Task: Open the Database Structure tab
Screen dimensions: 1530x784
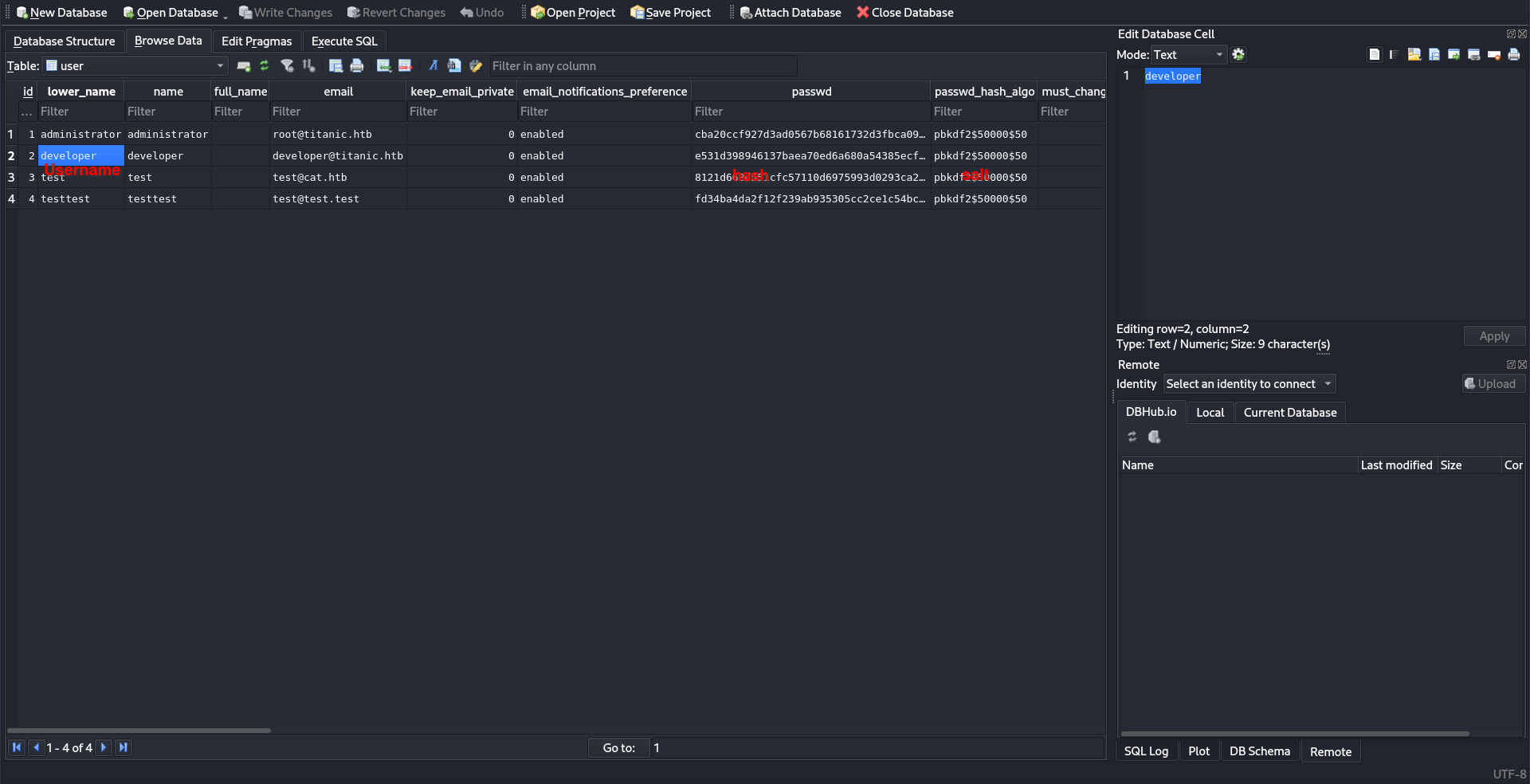Action: pyautogui.click(x=65, y=41)
